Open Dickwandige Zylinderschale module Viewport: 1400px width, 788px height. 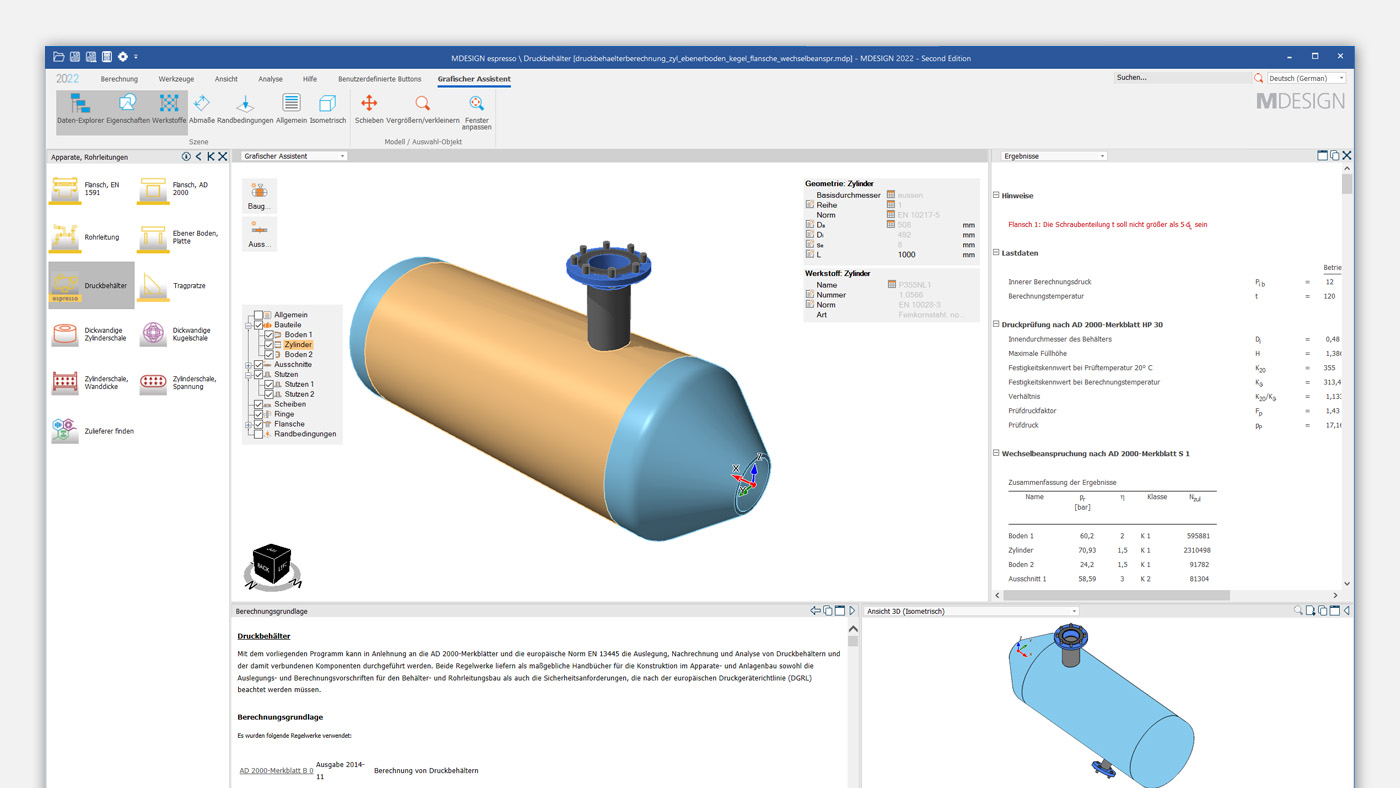pyautogui.click(x=91, y=334)
